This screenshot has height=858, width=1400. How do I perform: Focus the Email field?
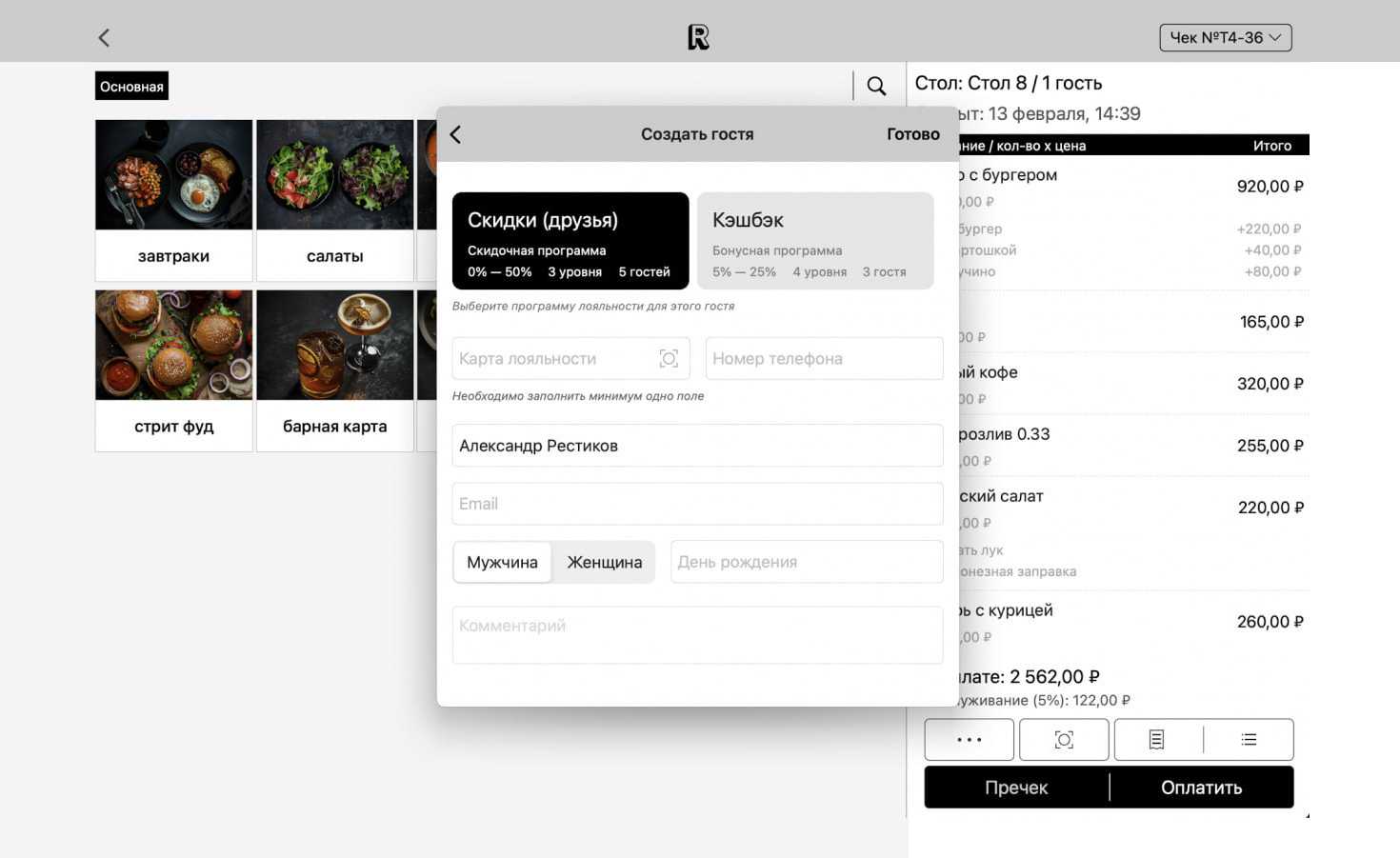(697, 504)
